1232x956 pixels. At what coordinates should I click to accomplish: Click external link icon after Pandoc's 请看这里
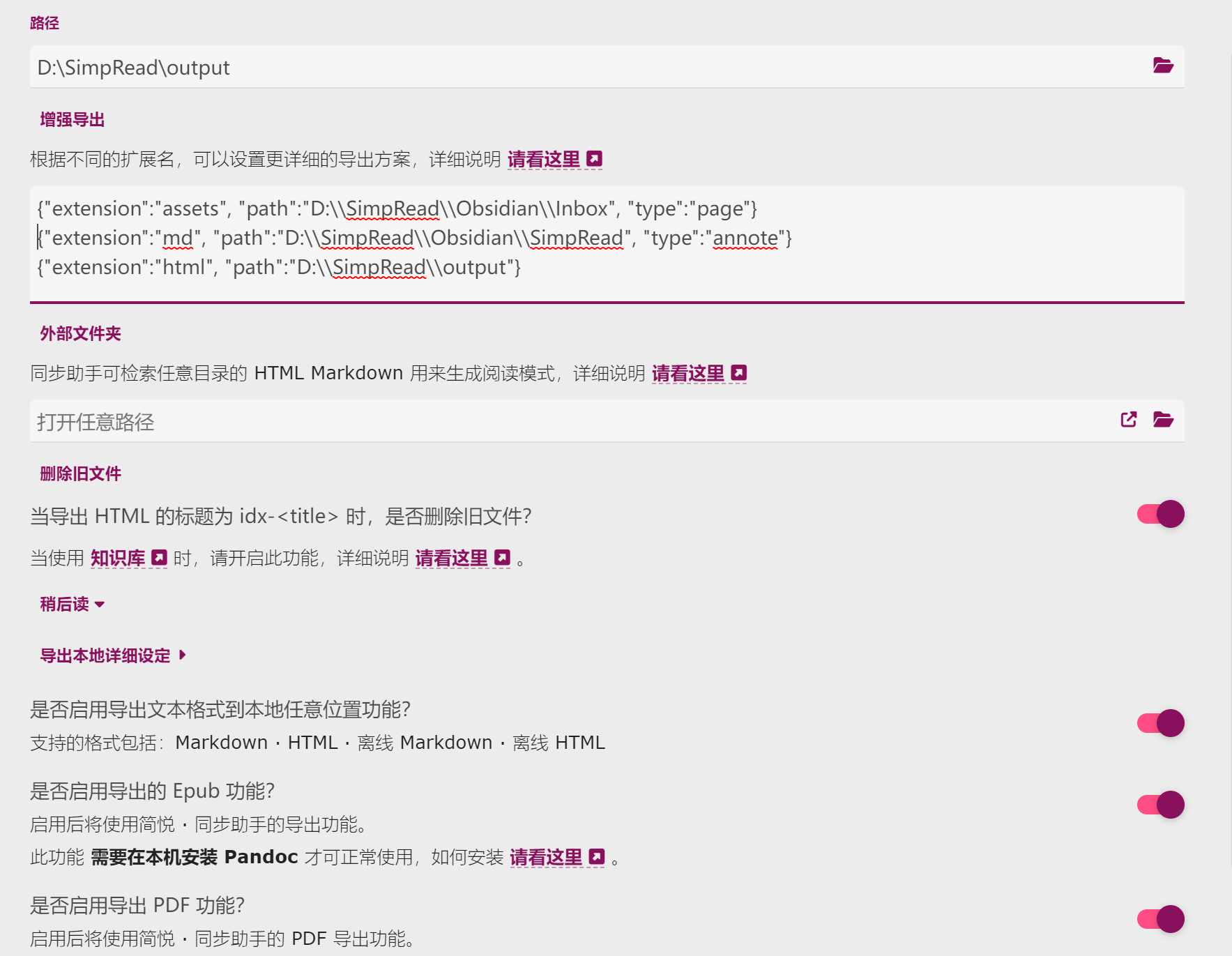point(596,857)
